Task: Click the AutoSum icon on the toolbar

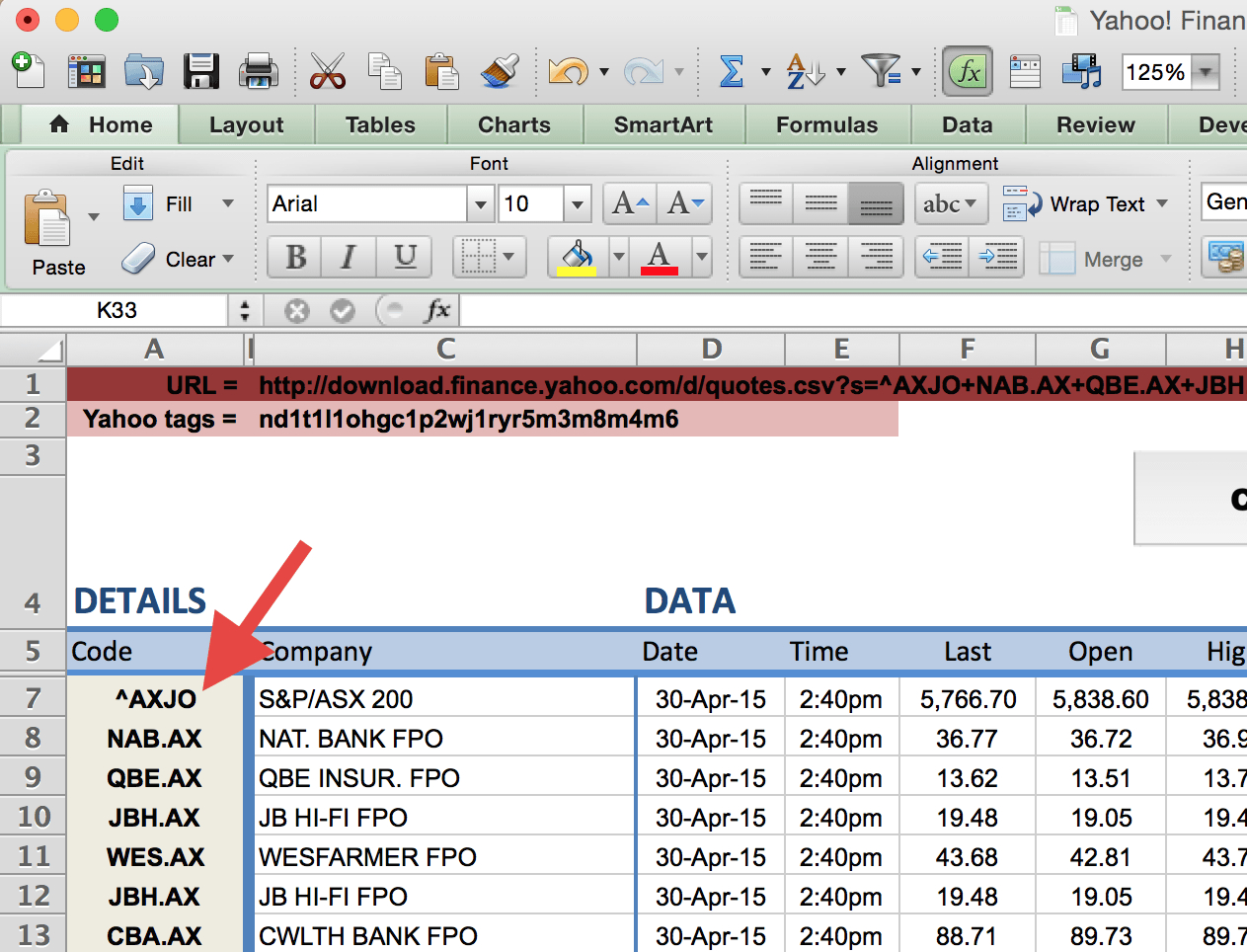Action: 732,71
